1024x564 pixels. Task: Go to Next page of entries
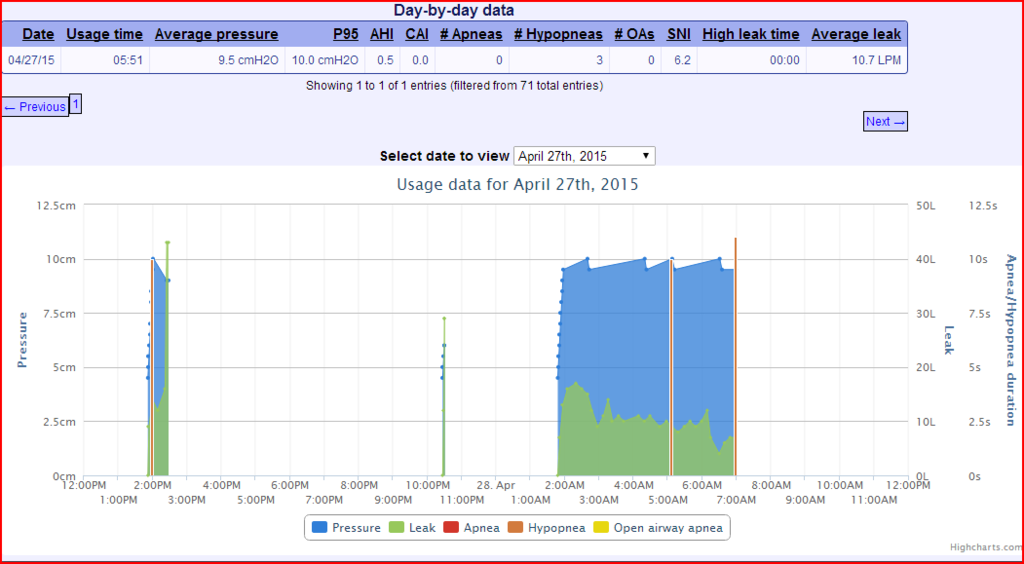click(x=885, y=121)
